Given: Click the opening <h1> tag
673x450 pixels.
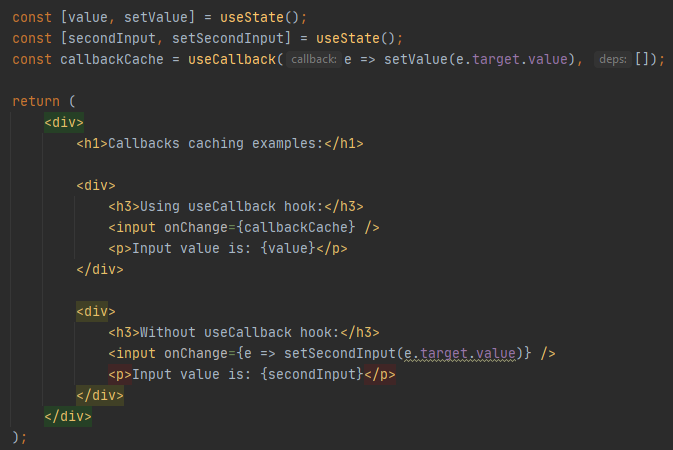Looking at the screenshot, I should pyautogui.click(x=92, y=143).
